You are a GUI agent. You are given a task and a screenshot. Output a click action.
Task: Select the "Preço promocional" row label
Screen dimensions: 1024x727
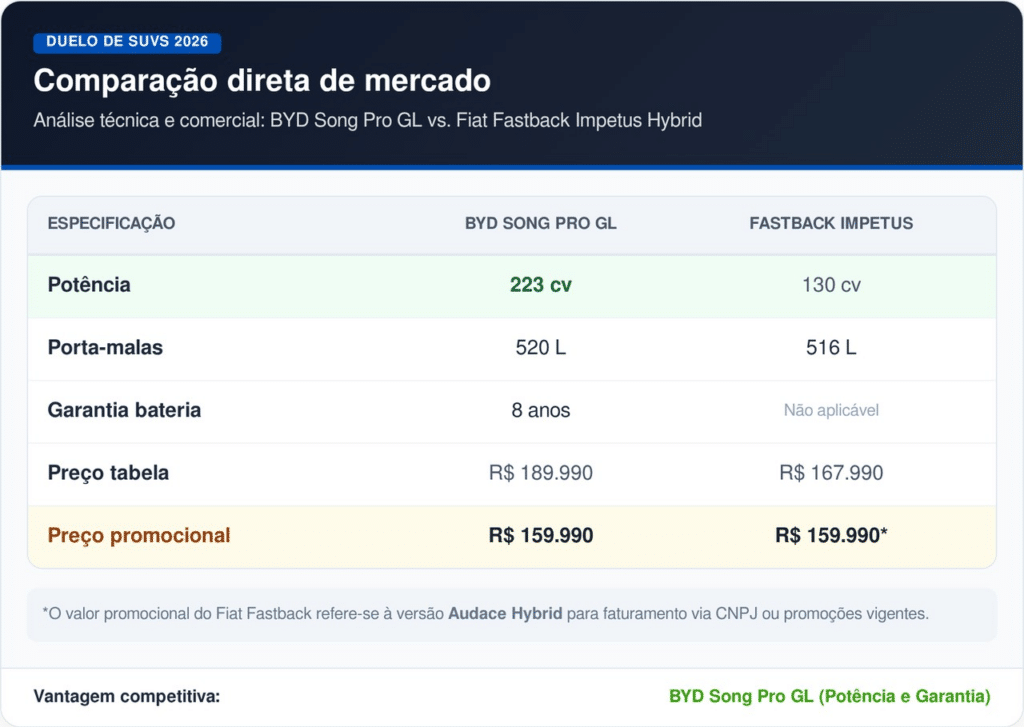click(x=139, y=535)
